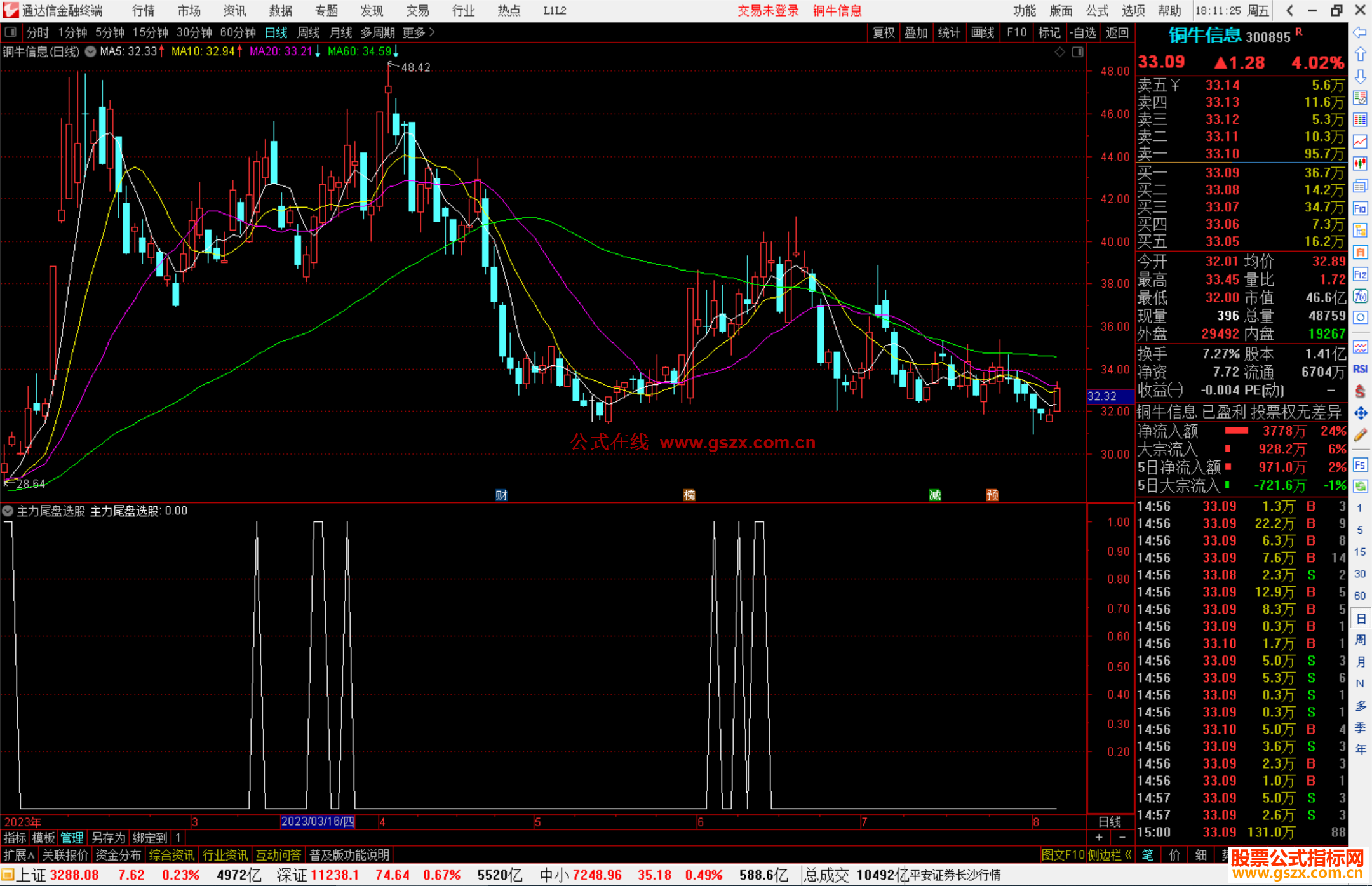Select the 周 weekly period in sidebar

click(1360, 640)
